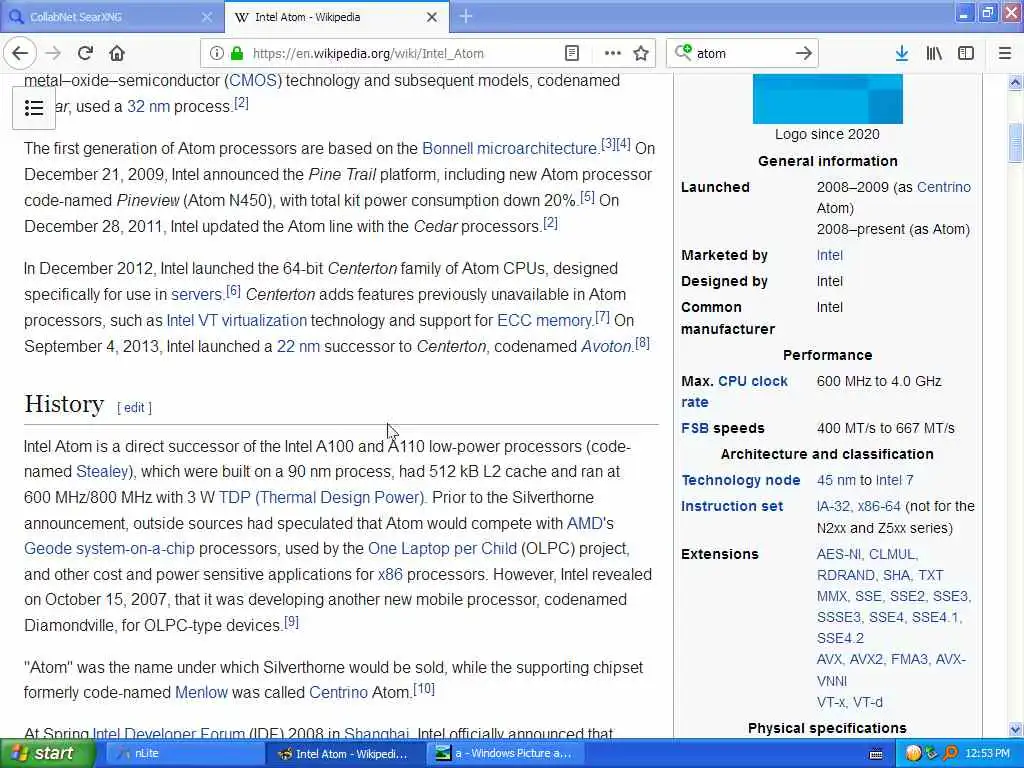Image resolution: width=1024 pixels, height=768 pixels.
Task: Open a new tab with plus button
Action: 466,17
